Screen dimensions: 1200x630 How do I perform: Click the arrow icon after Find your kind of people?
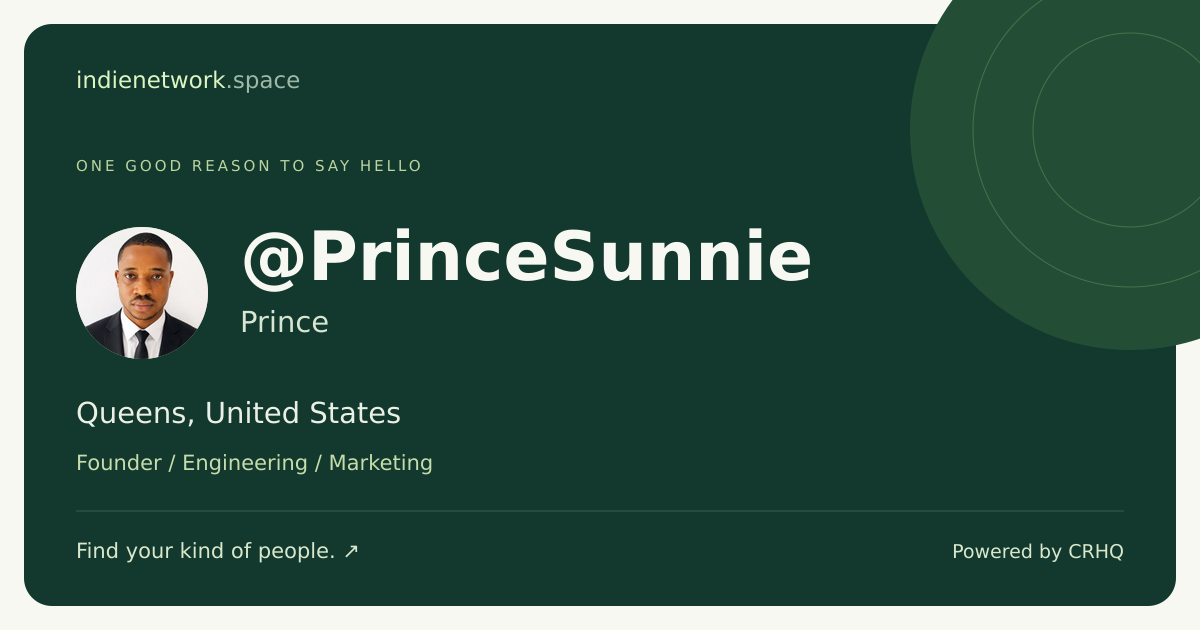click(351, 551)
